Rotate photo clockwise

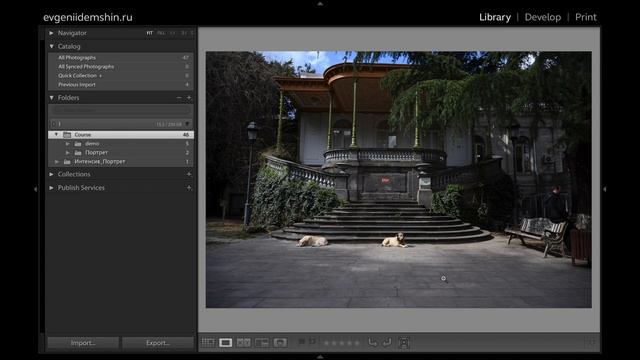coord(387,342)
